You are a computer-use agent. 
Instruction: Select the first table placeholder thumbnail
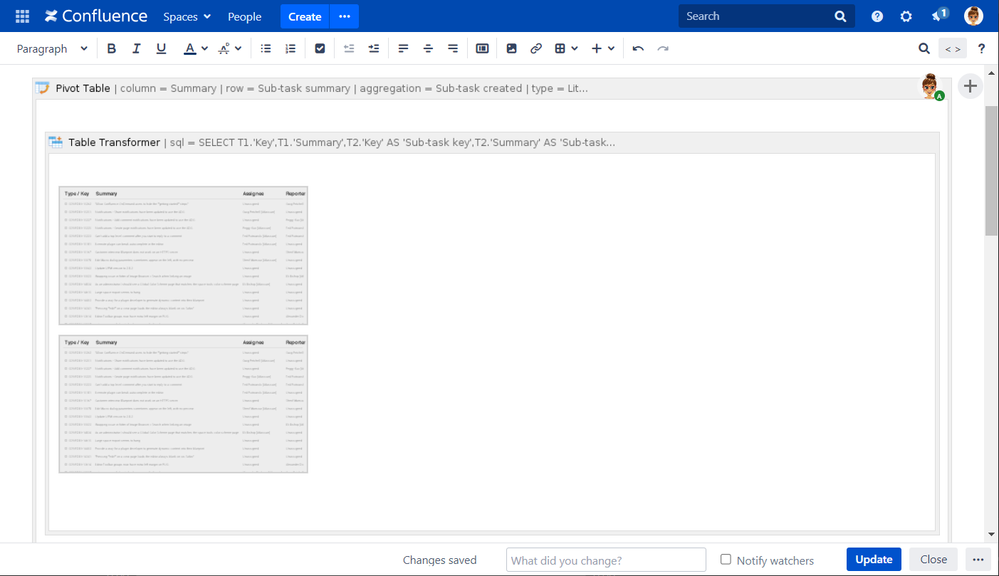pos(183,256)
